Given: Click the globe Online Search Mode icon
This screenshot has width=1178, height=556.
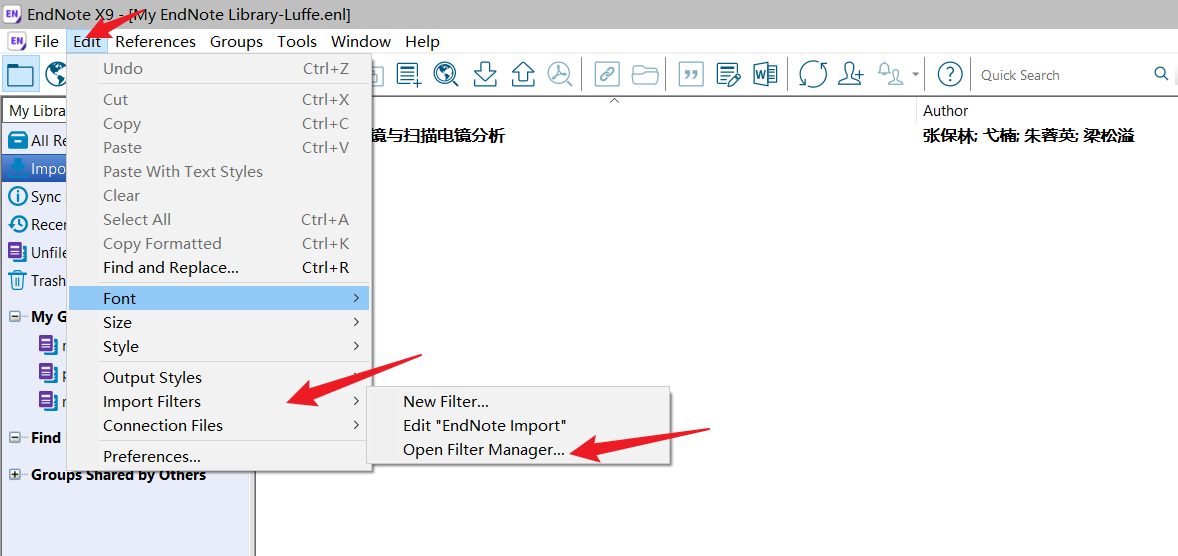Looking at the screenshot, I should [x=56, y=74].
